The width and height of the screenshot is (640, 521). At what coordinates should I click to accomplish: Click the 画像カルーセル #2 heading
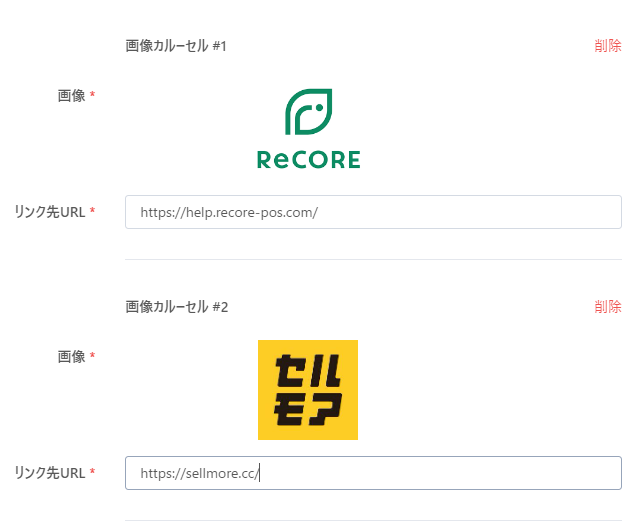click(x=177, y=307)
